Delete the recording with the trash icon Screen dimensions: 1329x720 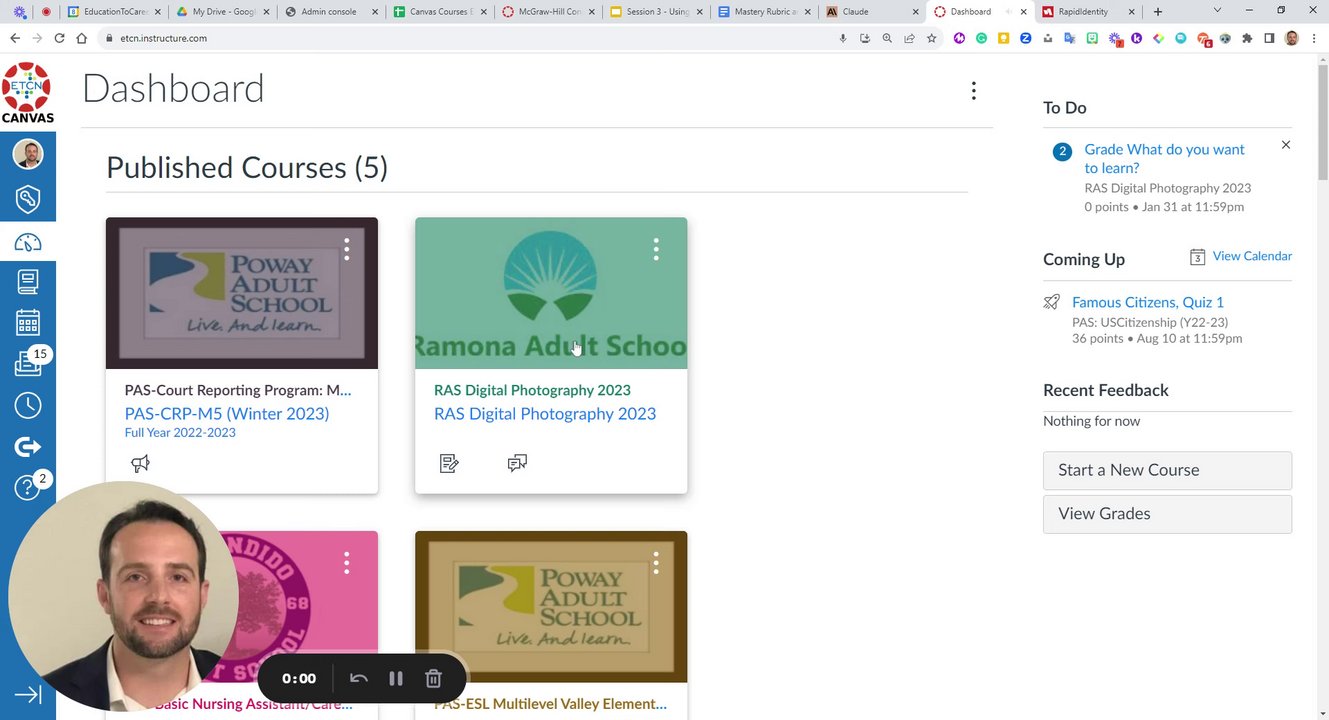[x=433, y=679]
